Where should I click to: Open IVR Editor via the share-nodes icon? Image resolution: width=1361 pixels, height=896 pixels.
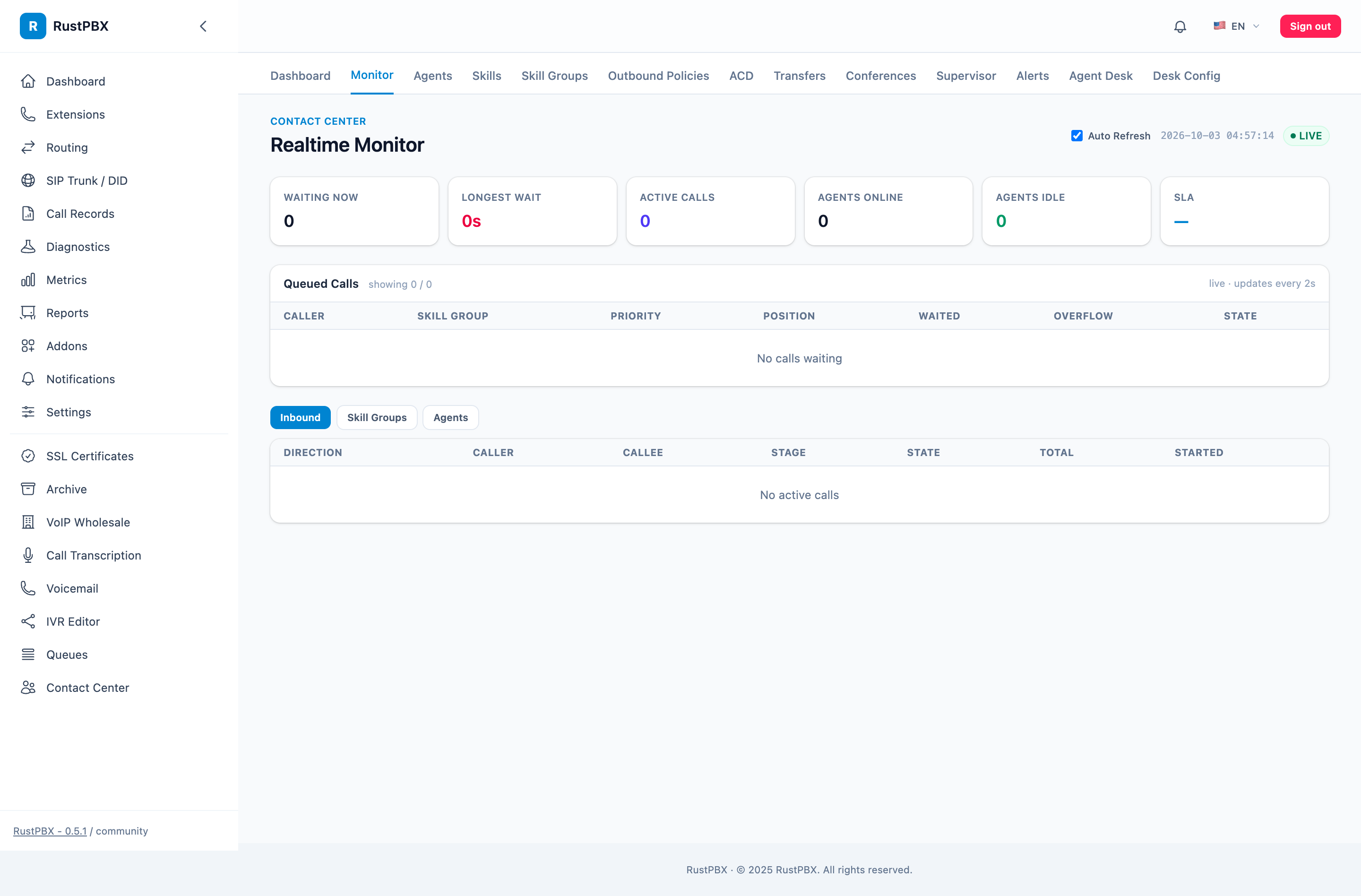point(28,621)
